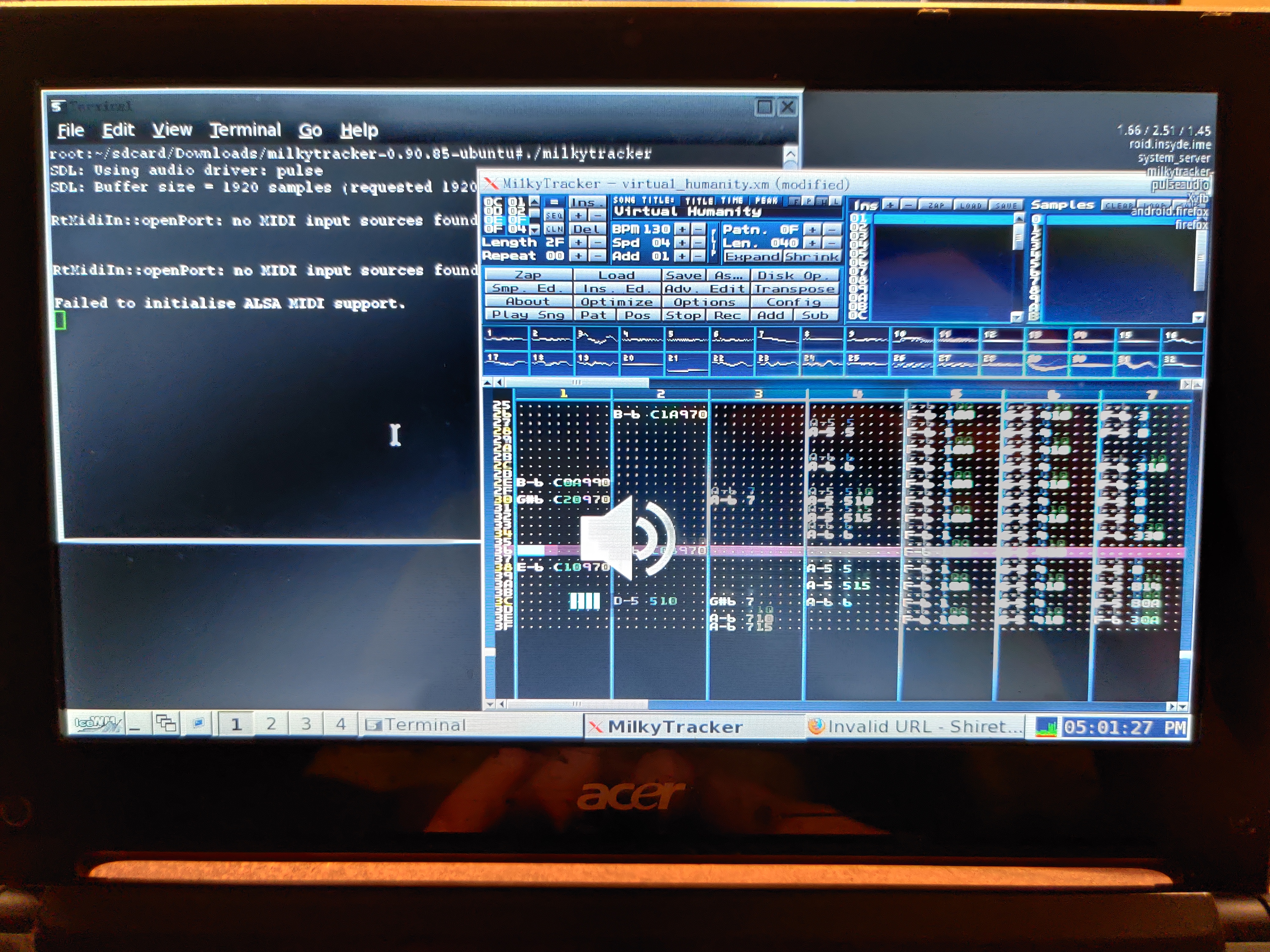Open the Adv. Edit panel
Image resolution: width=1270 pixels, height=952 pixels.
705,289
